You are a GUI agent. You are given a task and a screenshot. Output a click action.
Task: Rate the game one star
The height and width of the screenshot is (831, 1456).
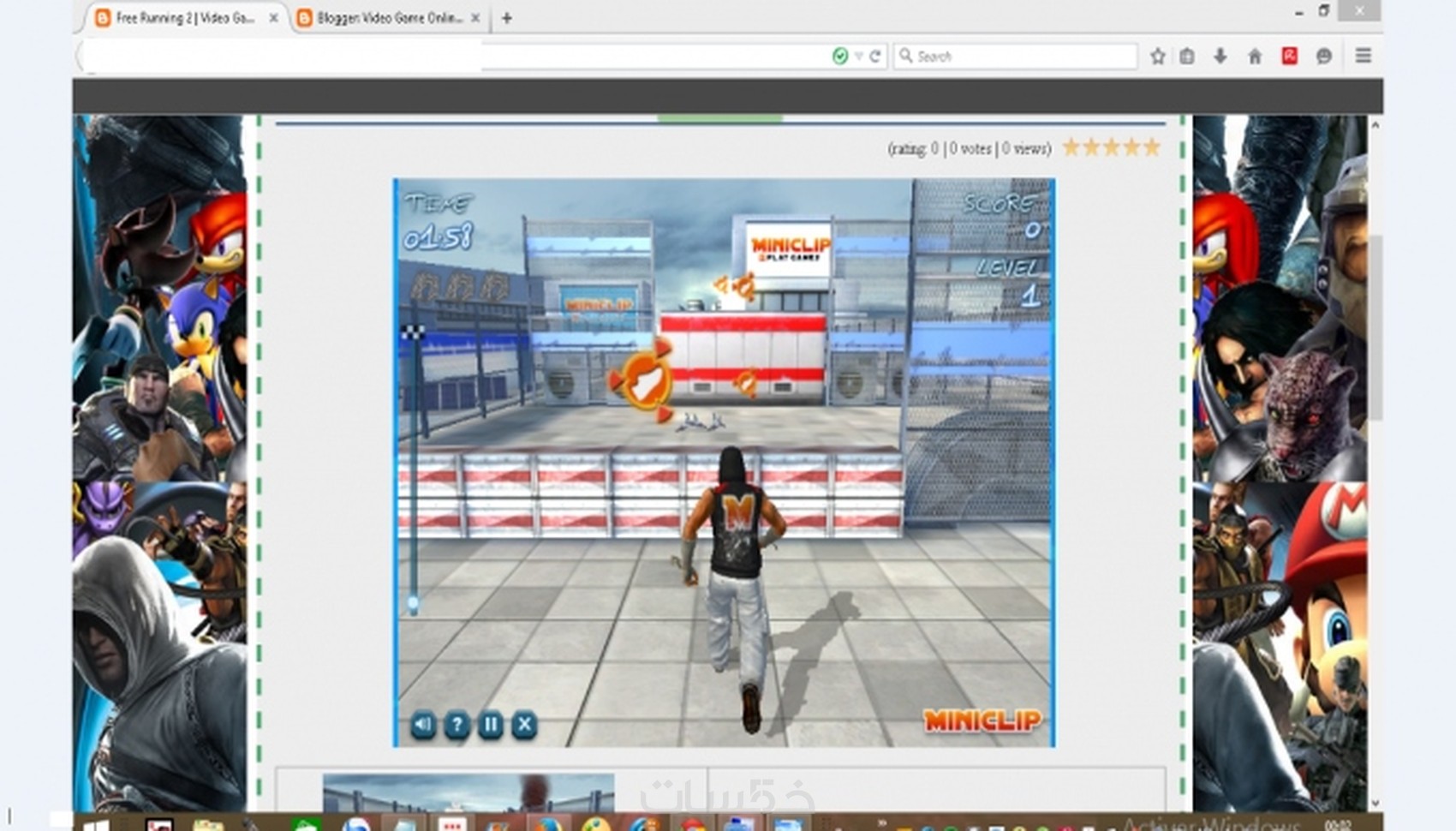click(x=1071, y=147)
